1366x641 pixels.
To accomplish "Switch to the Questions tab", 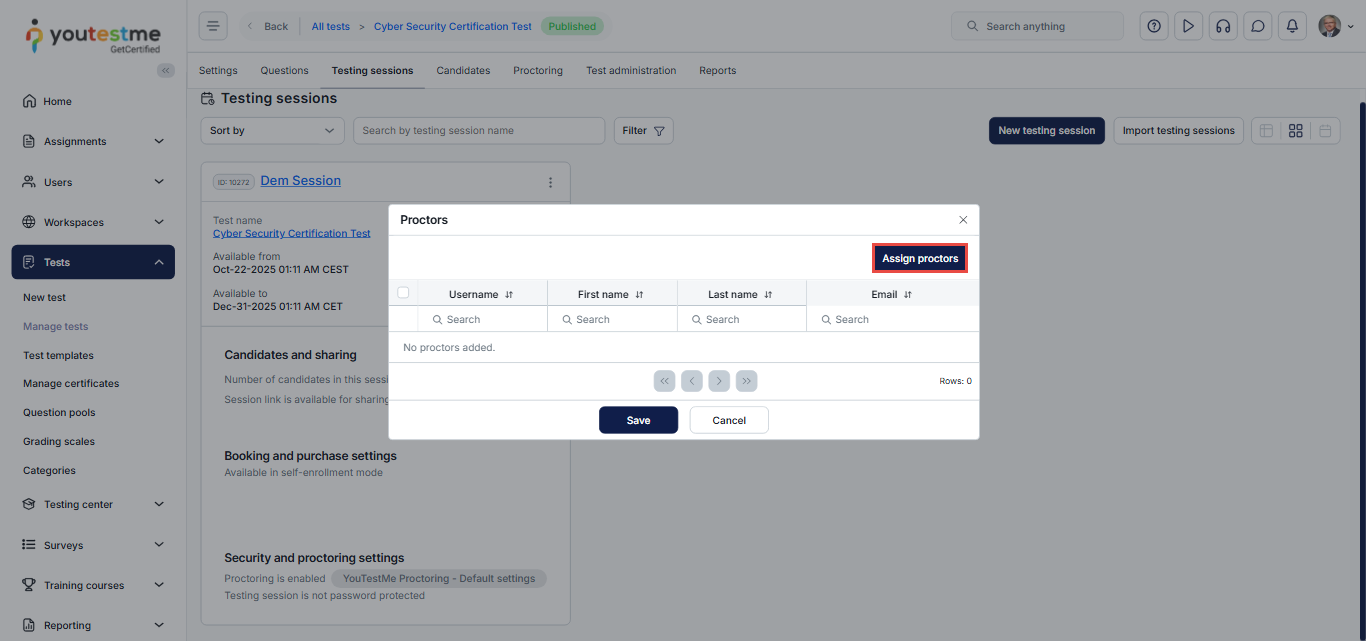I will [284, 71].
